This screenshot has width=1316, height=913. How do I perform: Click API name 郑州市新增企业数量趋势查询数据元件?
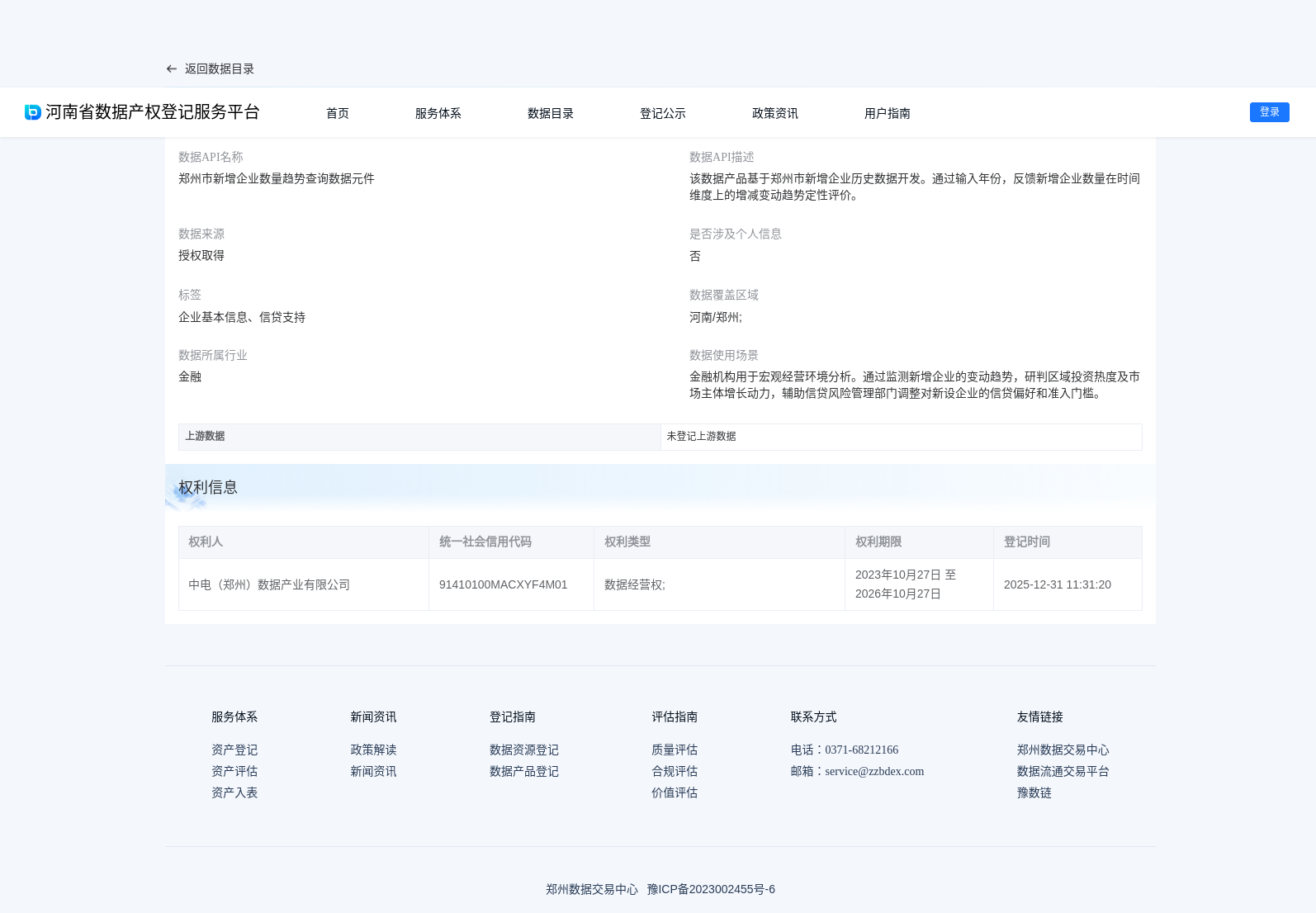tap(277, 178)
